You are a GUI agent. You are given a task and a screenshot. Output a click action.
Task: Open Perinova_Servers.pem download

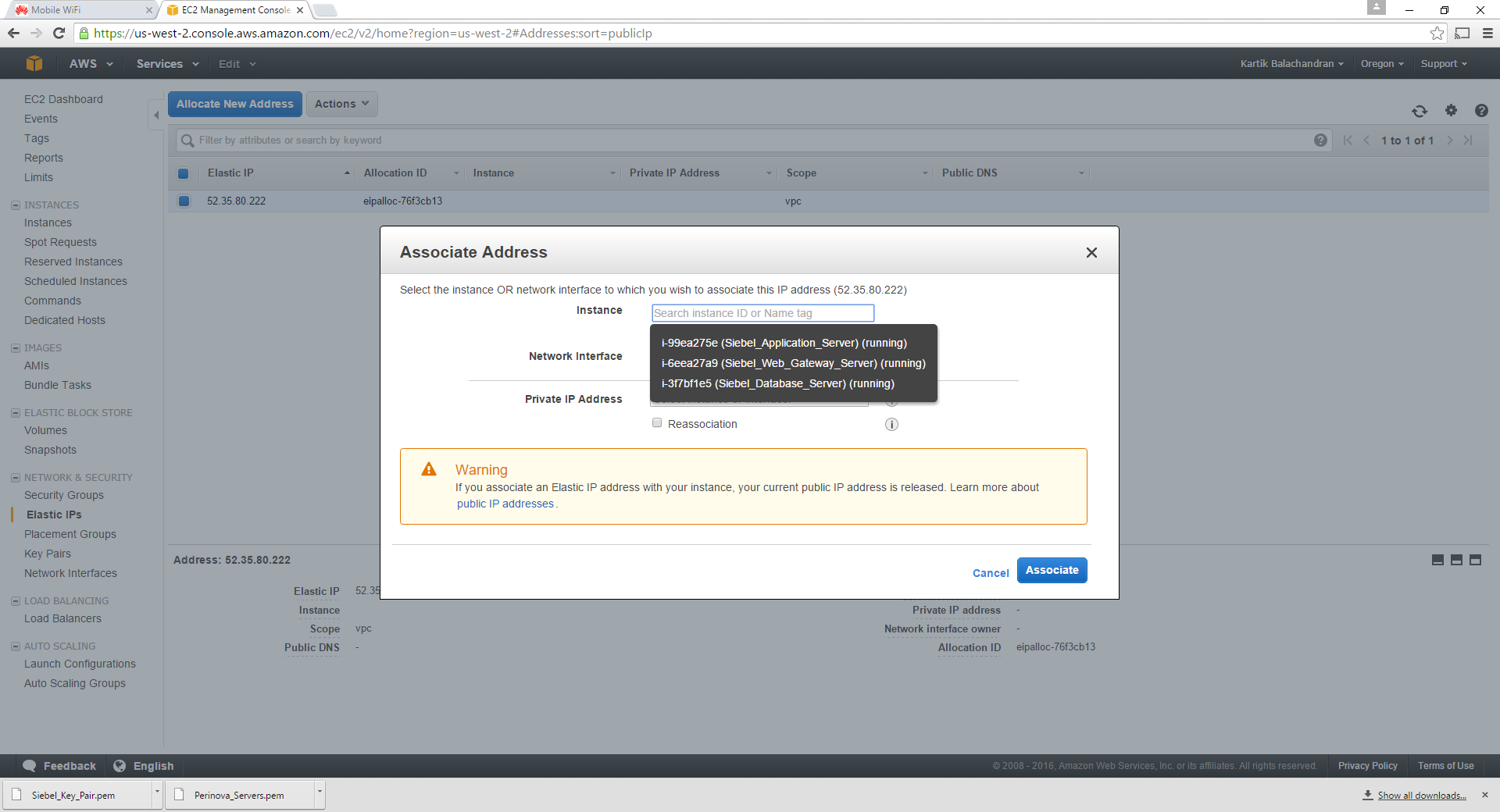(x=239, y=795)
